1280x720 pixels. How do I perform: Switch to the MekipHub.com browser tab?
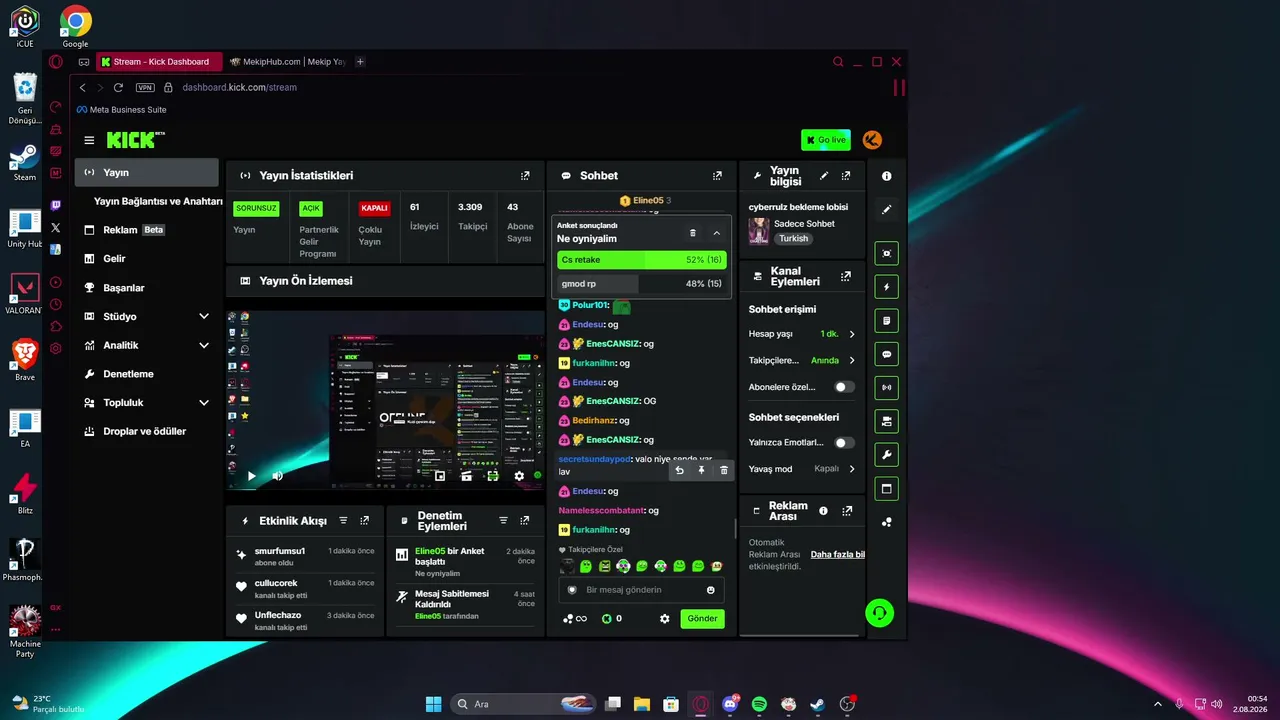pos(287,62)
